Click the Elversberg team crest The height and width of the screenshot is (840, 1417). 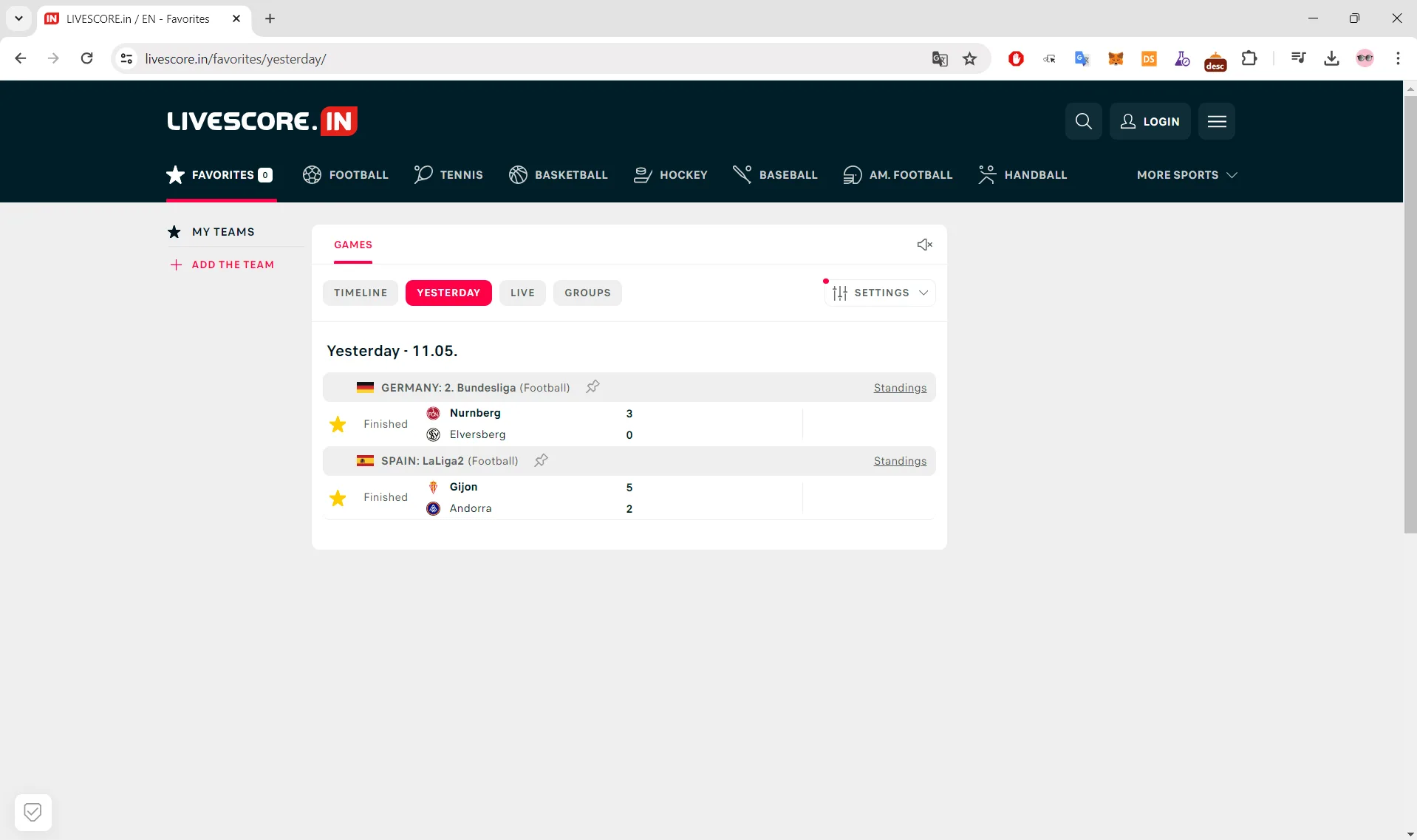(434, 434)
